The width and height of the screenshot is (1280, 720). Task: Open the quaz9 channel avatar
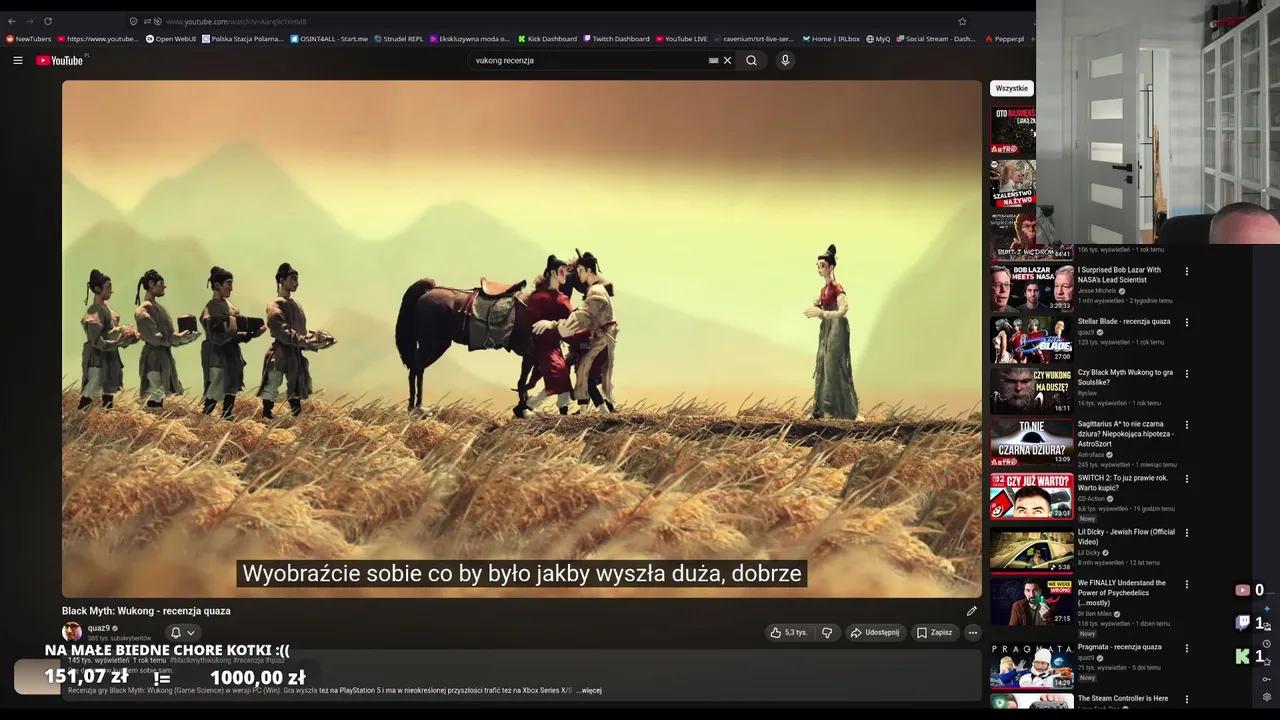(x=72, y=632)
